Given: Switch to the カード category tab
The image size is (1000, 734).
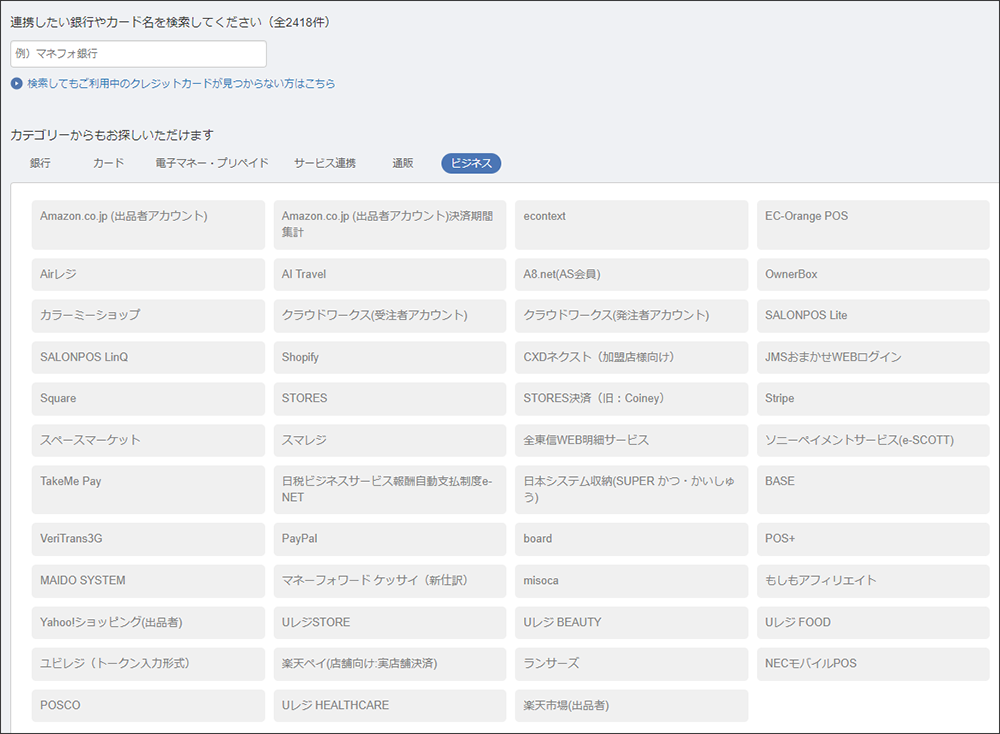Looking at the screenshot, I should point(108,163).
